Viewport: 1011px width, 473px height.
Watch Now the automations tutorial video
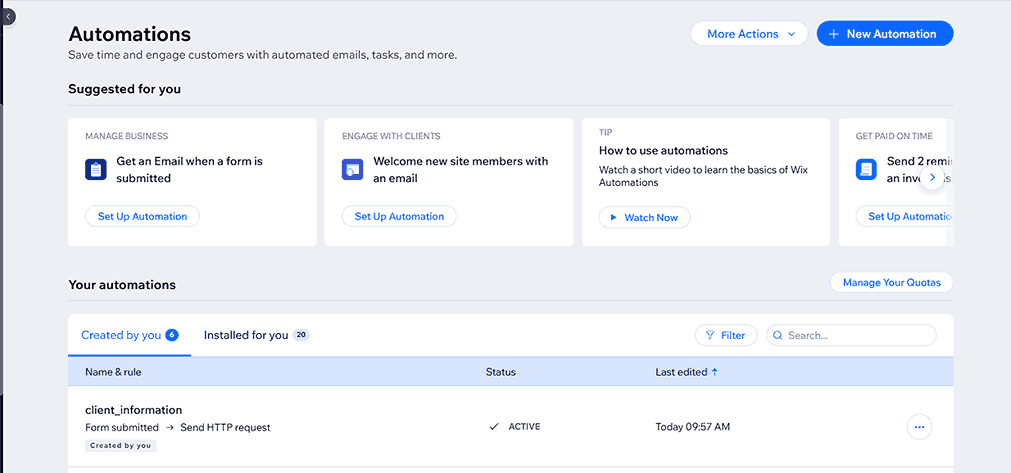(644, 217)
